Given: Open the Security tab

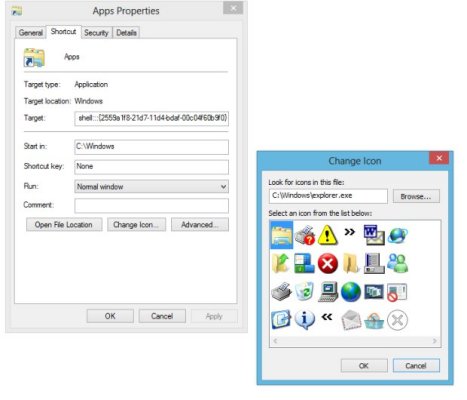Looking at the screenshot, I should [x=96, y=33].
